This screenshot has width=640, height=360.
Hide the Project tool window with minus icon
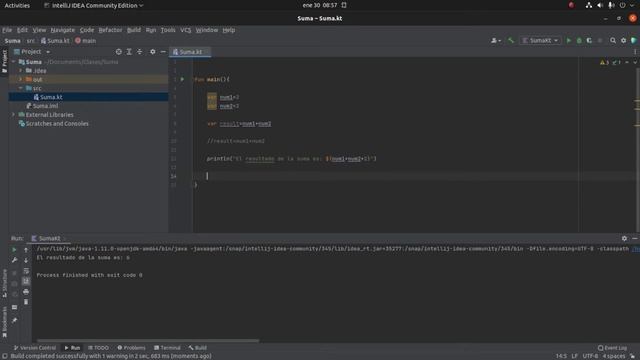(163, 52)
